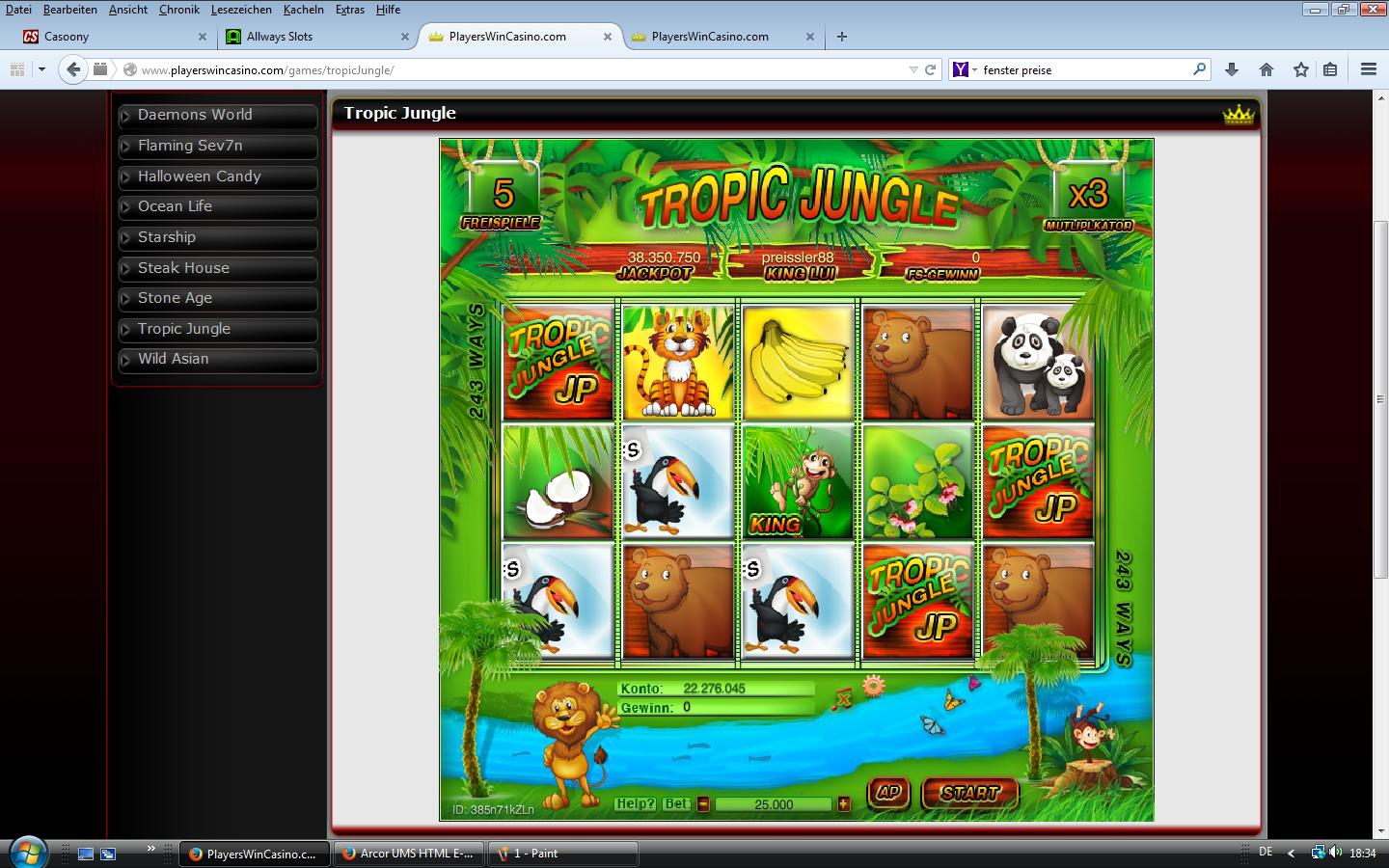
Task: Open the Datei menu
Action: tap(18, 10)
